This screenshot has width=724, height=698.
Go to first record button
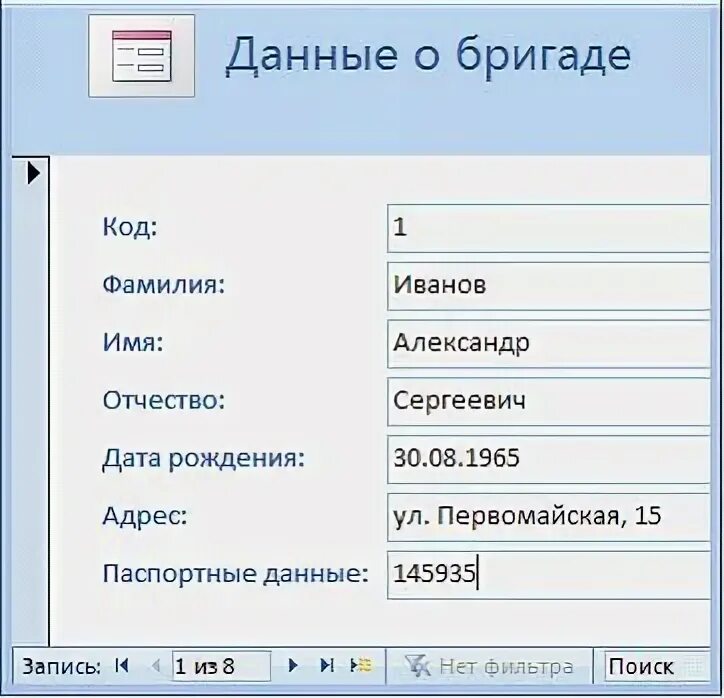coord(122,665)
